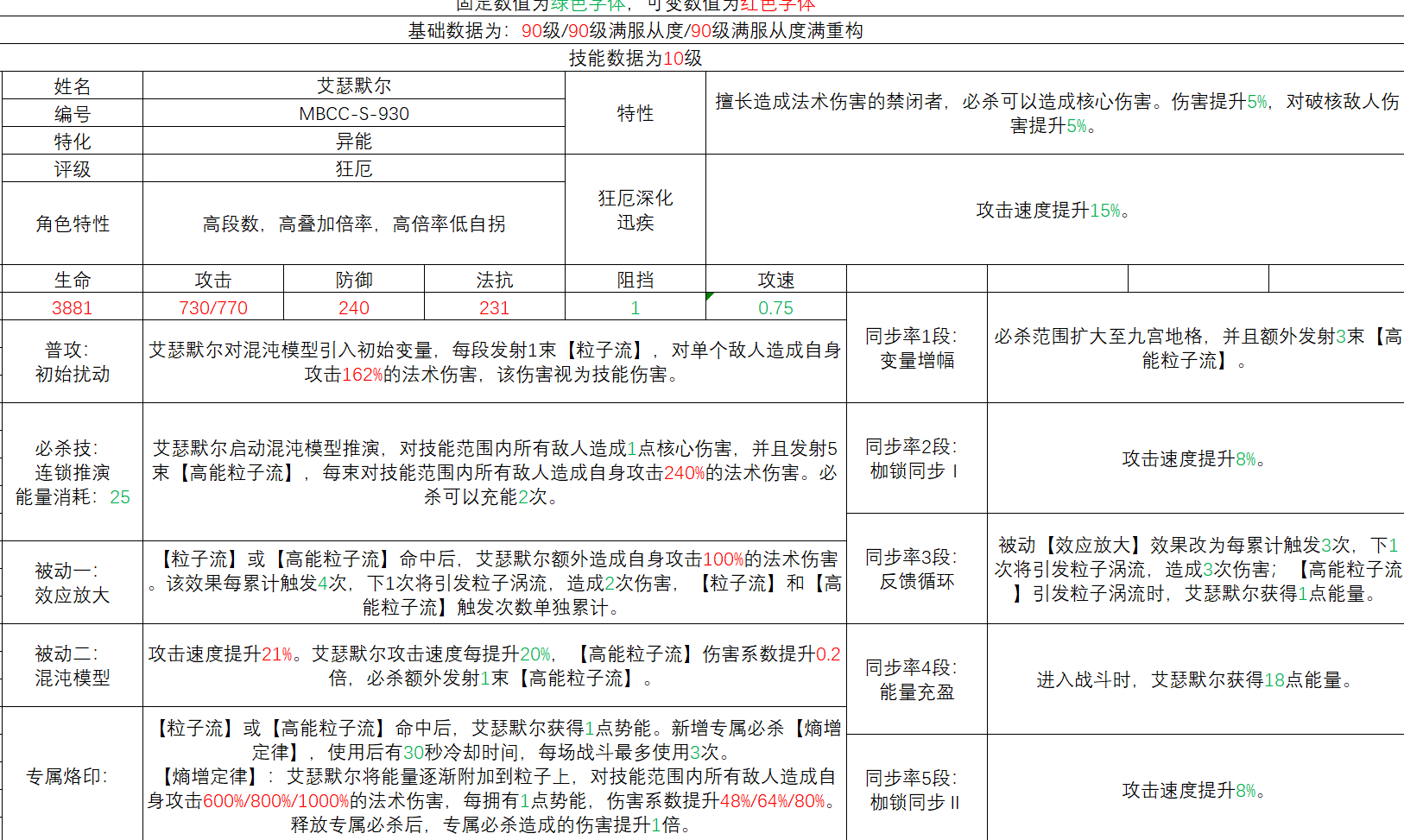Image resolution: width=1404 pixels, height=840 pixels.
Task: Select the cell with name 艾瑟默尔
Action: click(x=354, y=85)
